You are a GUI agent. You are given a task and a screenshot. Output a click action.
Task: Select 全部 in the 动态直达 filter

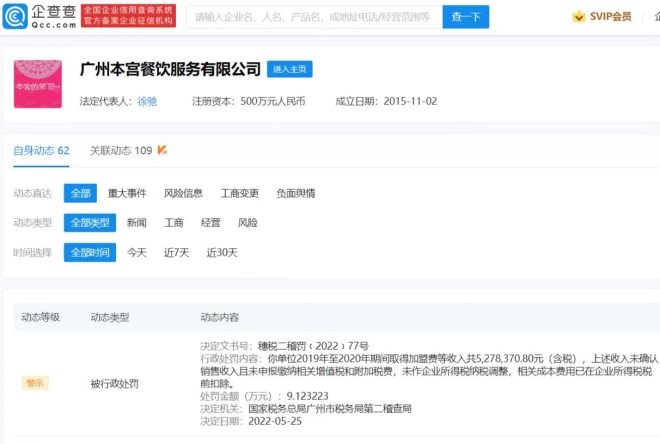80,193
